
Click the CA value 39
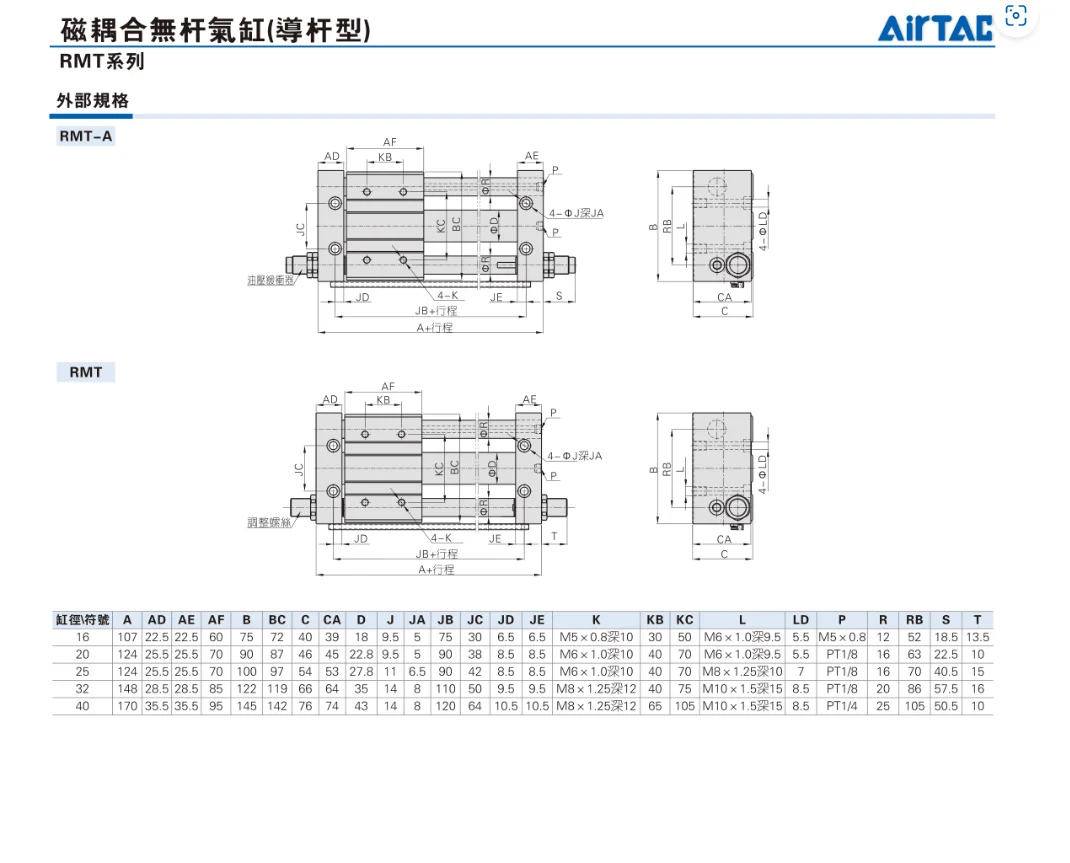[332, 637]
